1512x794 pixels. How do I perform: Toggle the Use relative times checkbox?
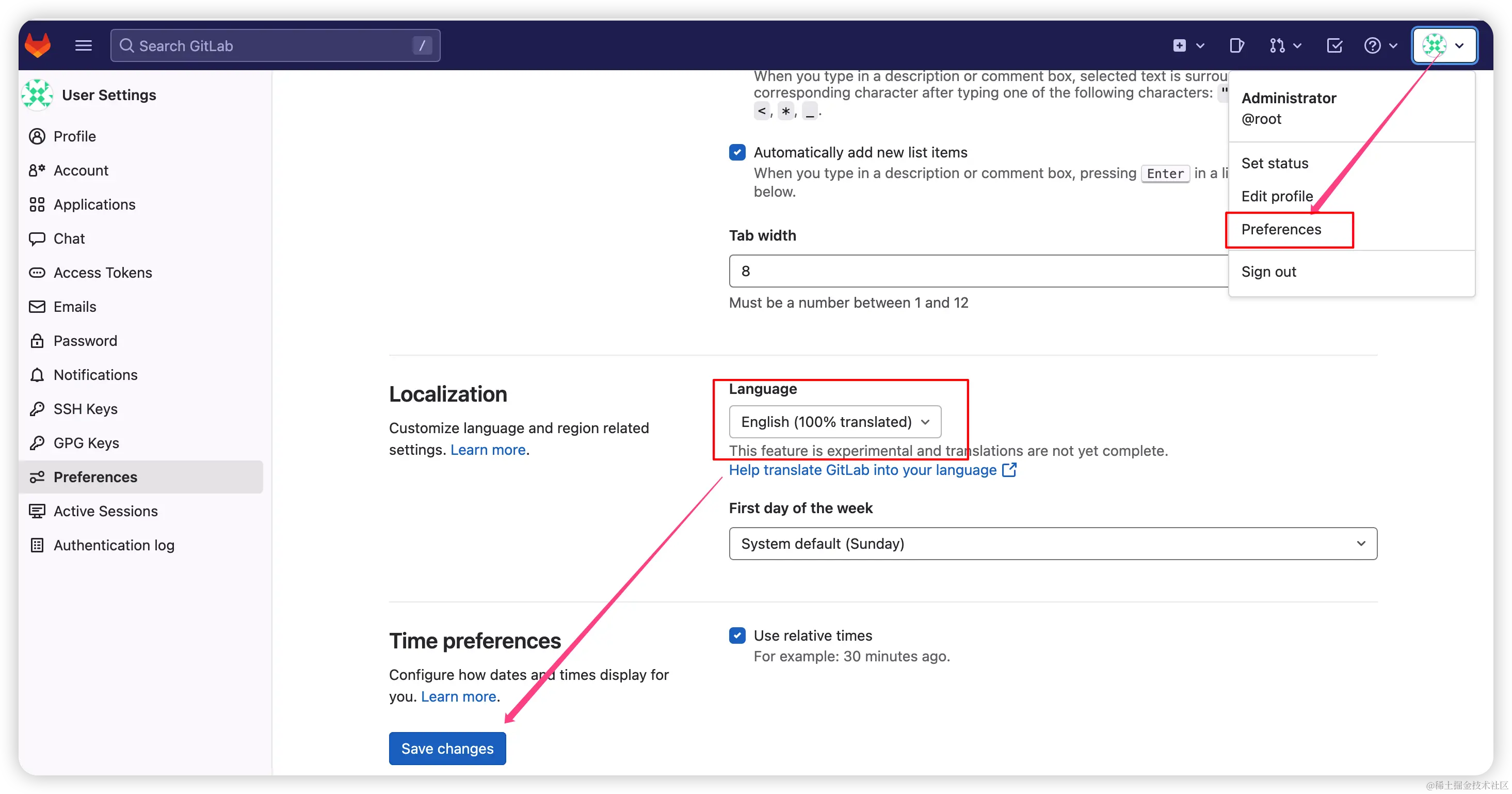point(737,636)
